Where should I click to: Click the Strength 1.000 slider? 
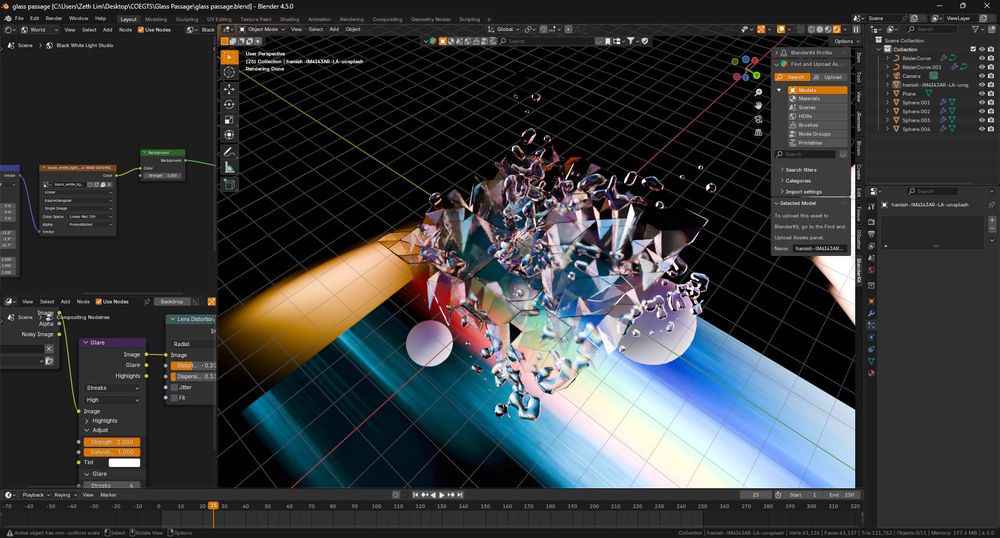click(112, 442)
